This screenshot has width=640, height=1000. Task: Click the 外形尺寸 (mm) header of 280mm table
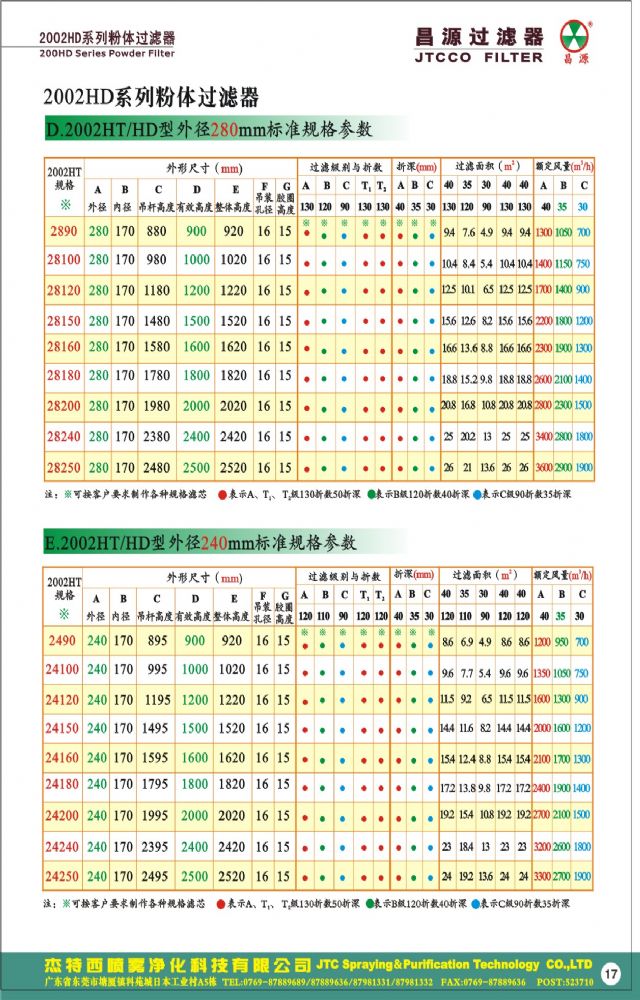[204, 168]
